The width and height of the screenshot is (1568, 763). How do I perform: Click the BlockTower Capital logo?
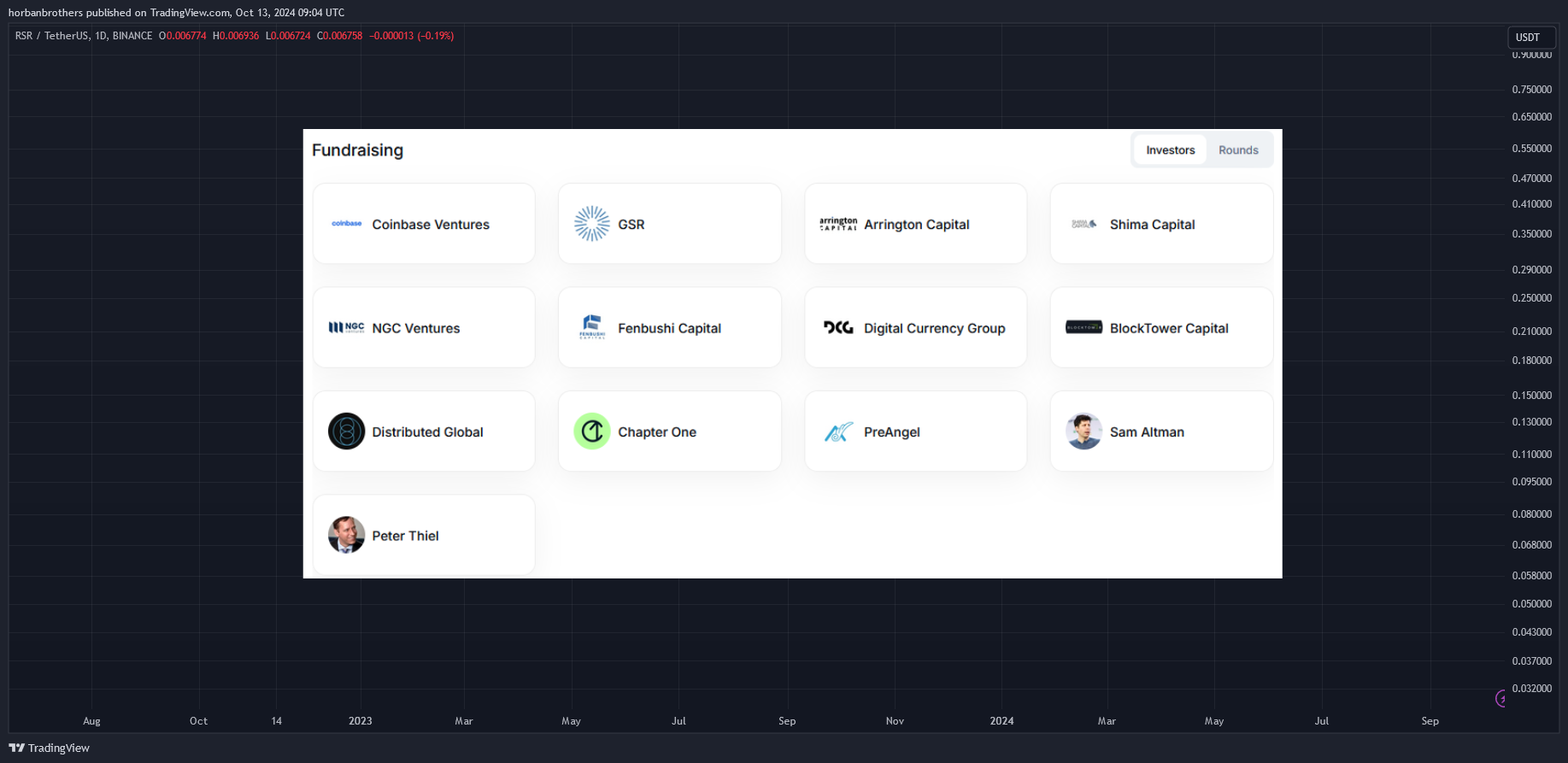coord(1084,327)
